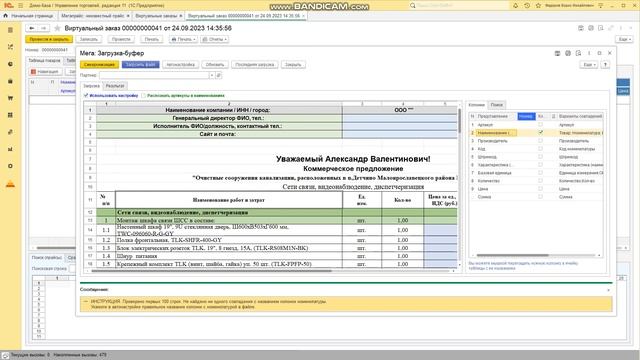Image resolution: width=640 pixels, height=360 pixels.
Task: Open the shopping cart section in sidebar
Action: click(x=11, y=98)
